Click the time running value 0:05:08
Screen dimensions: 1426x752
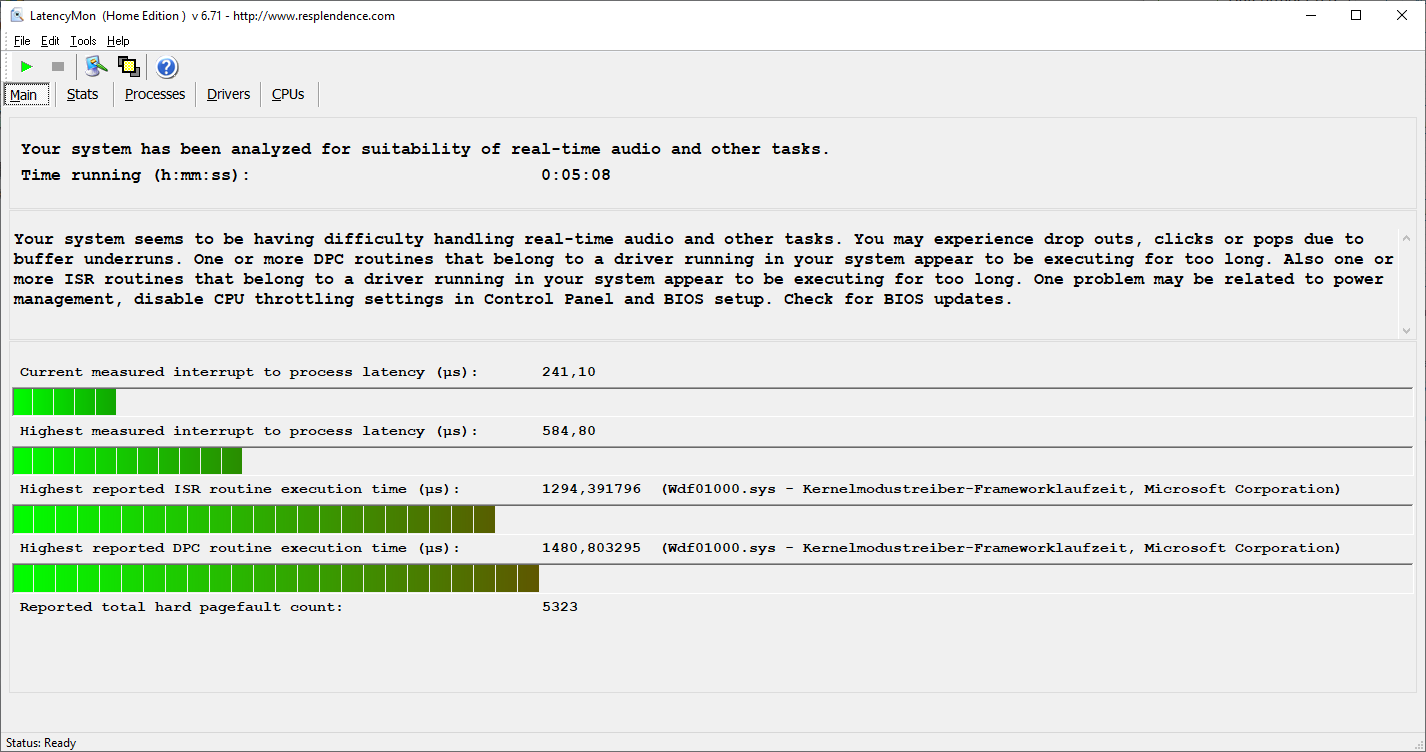tap(576, 175)
